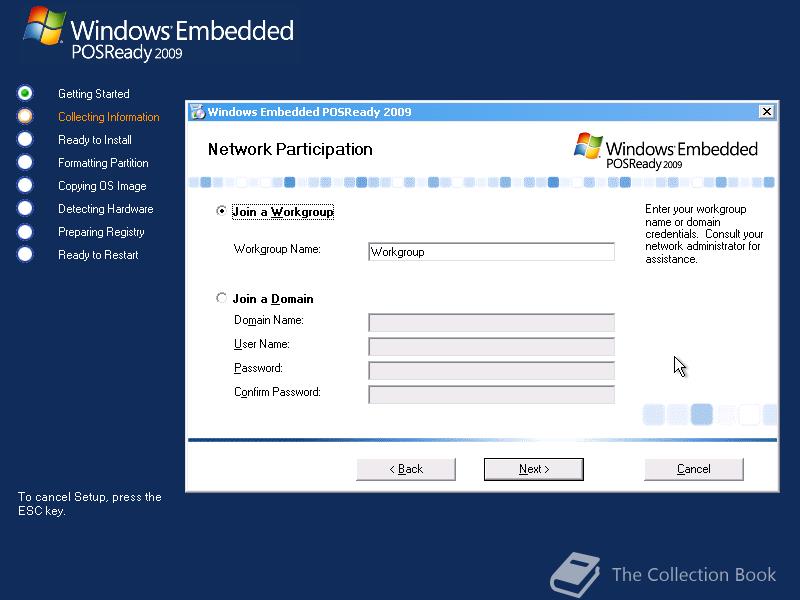Image resolution: width=800 pixels, height=600 pixels.
Task: Click the Confirm Password input field
Action: click(x=491, y=394)
